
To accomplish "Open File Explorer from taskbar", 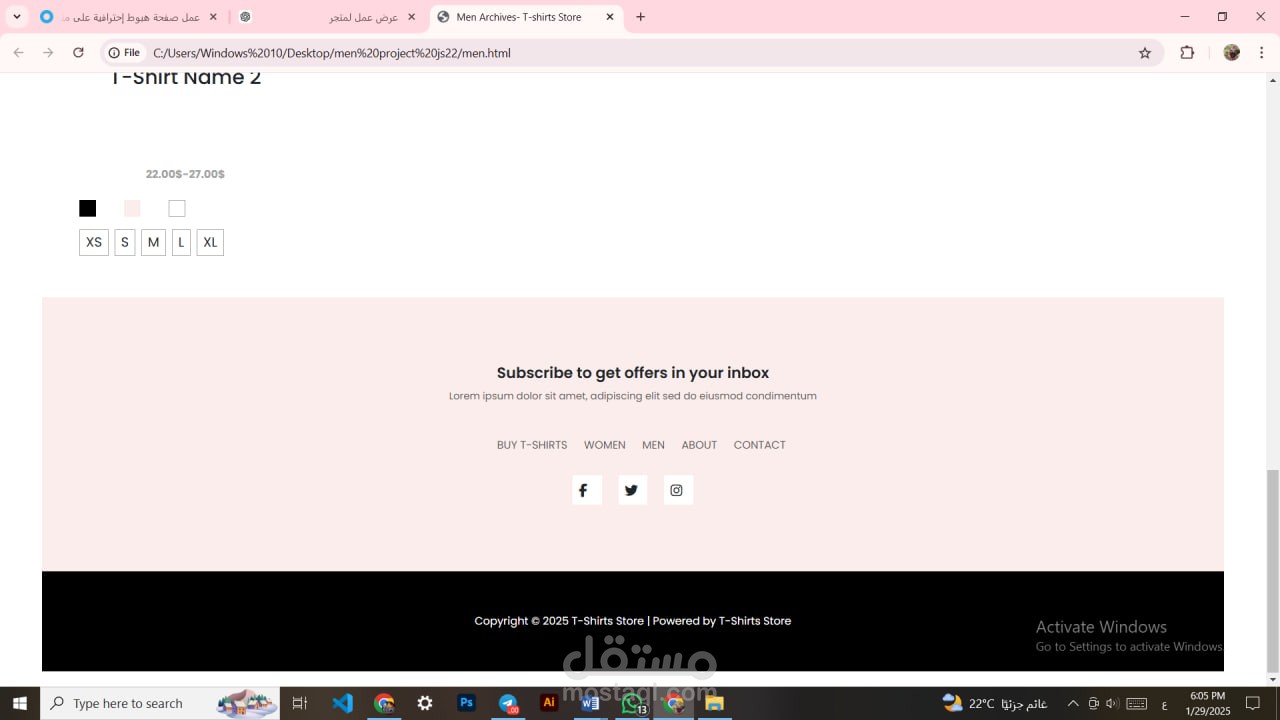I will 714,703.
